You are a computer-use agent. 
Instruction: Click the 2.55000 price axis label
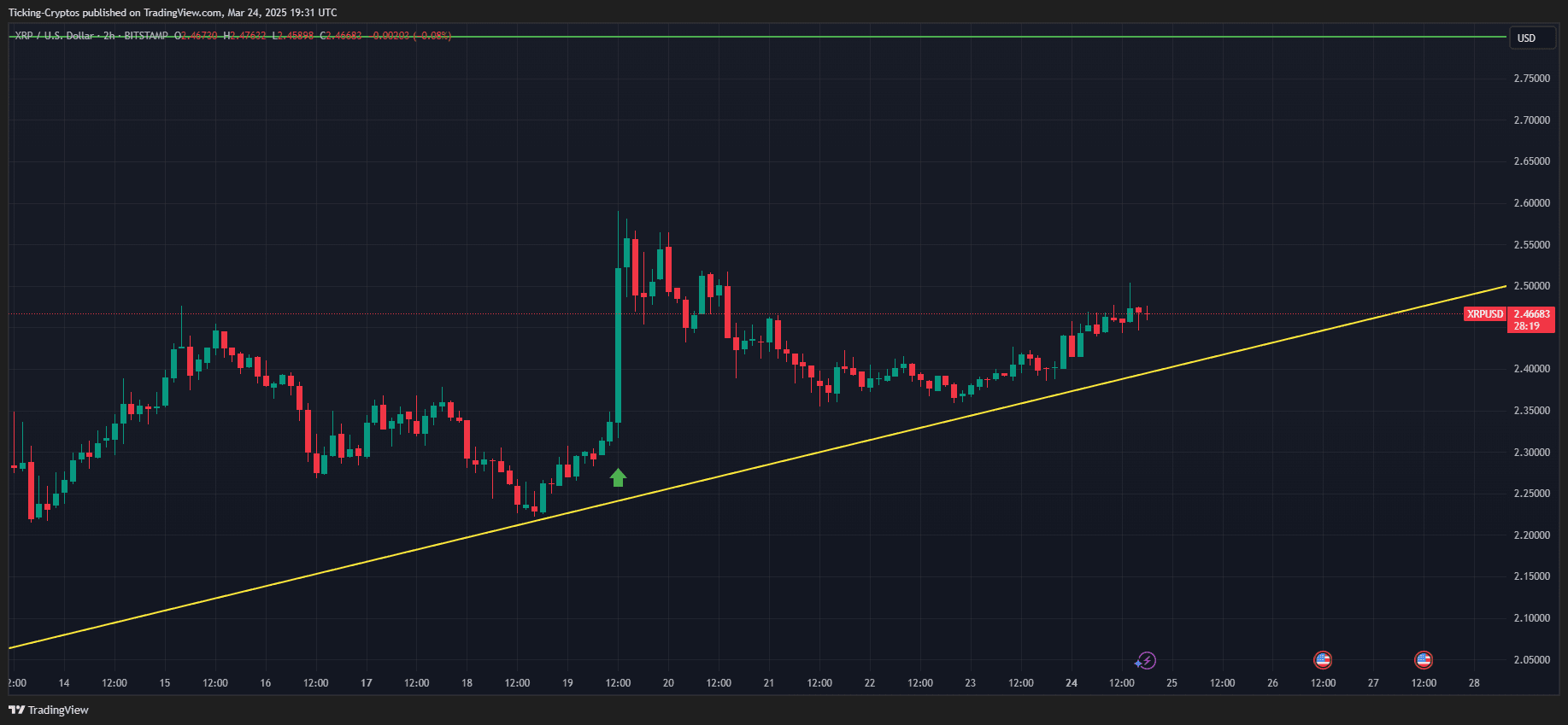[x=1531, y=245]
